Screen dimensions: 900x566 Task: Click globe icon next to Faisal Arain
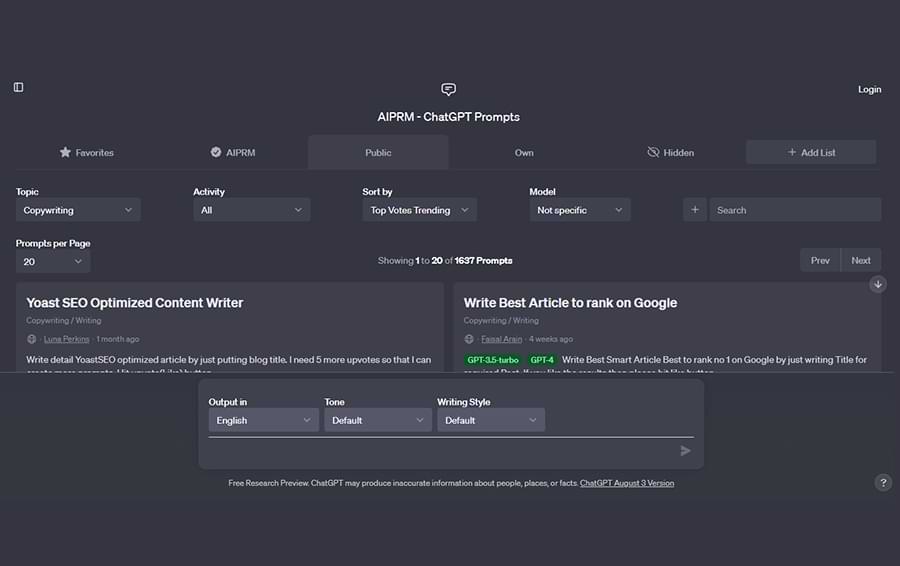[x=469, y=339]
